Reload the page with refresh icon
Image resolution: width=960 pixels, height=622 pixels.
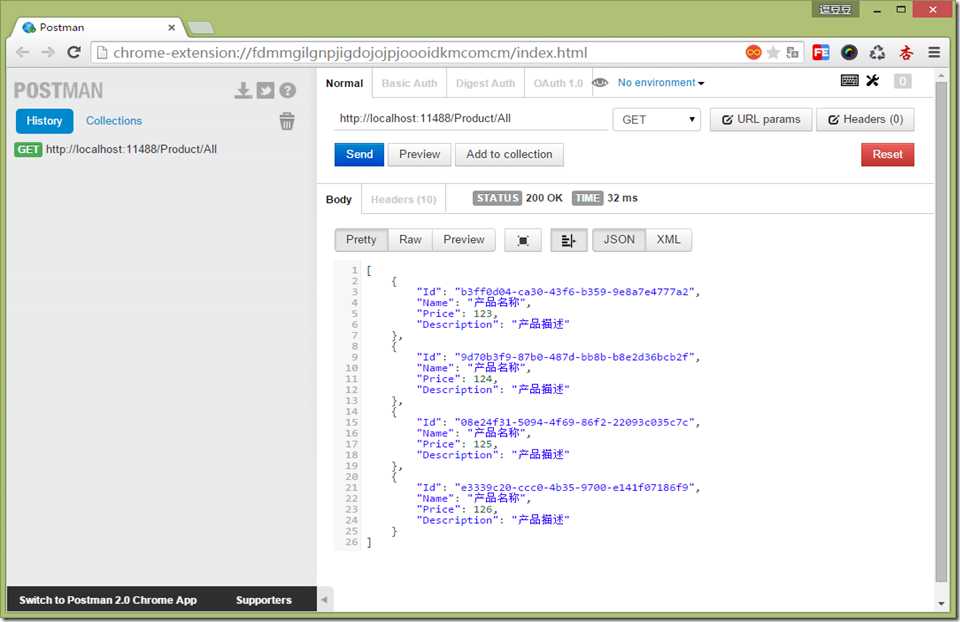(x=73, y=52)
